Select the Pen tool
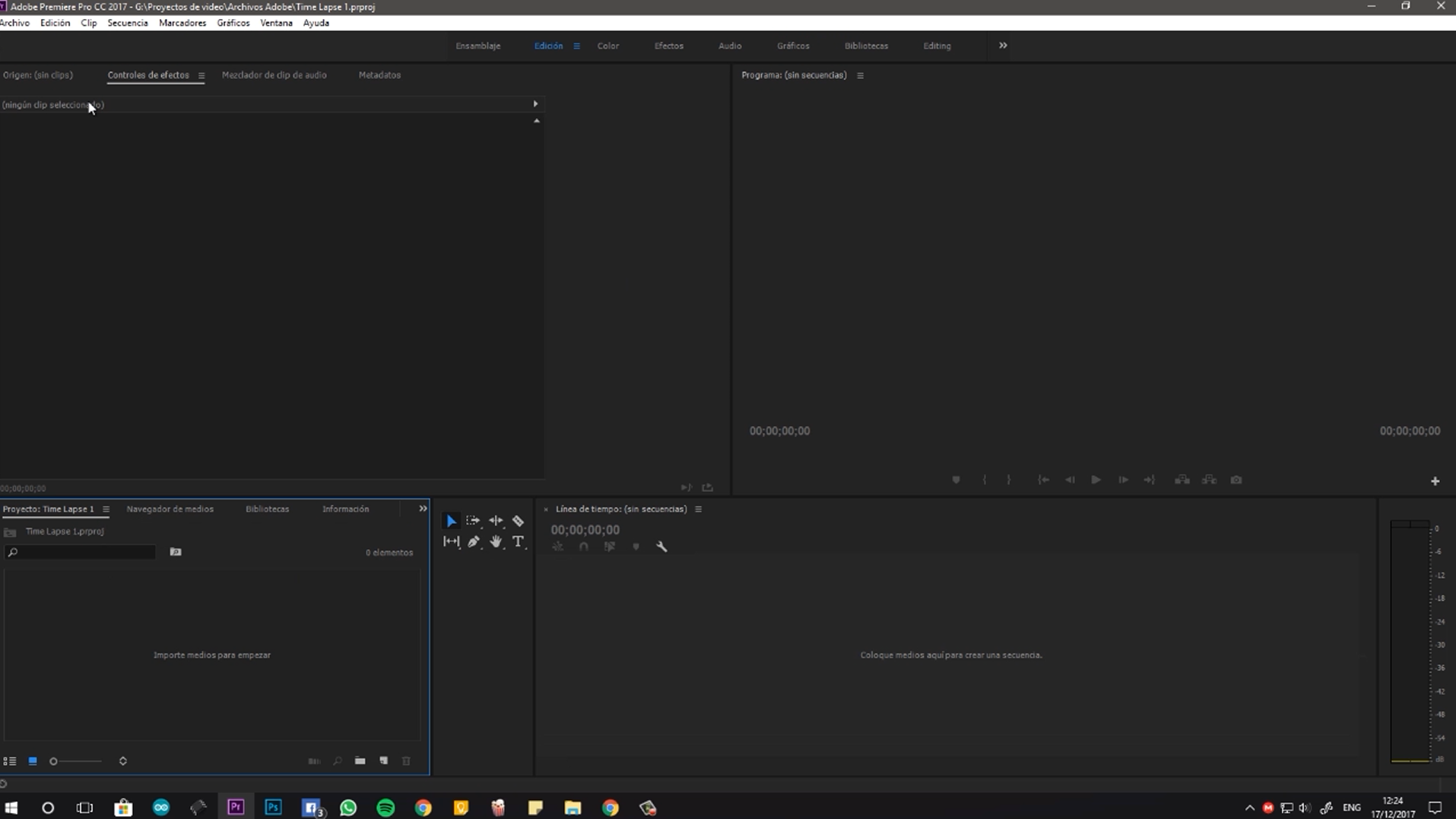The width and height of the screenshot is (1456, 819). coord(474,541)
